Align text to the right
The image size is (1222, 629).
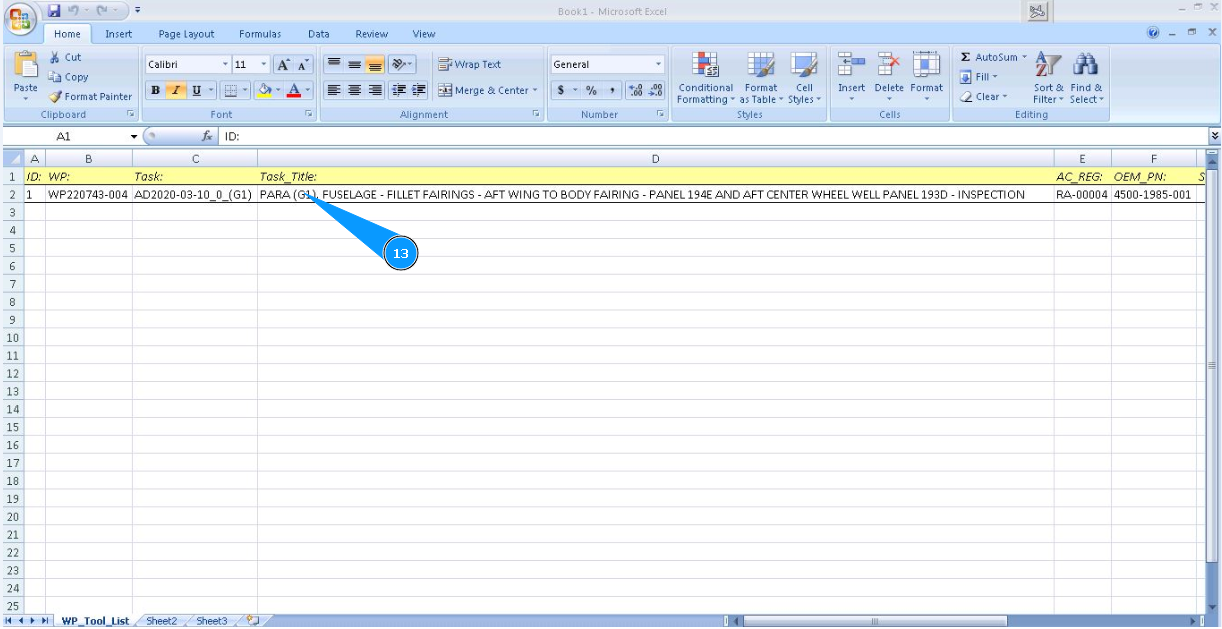point(375,90)
